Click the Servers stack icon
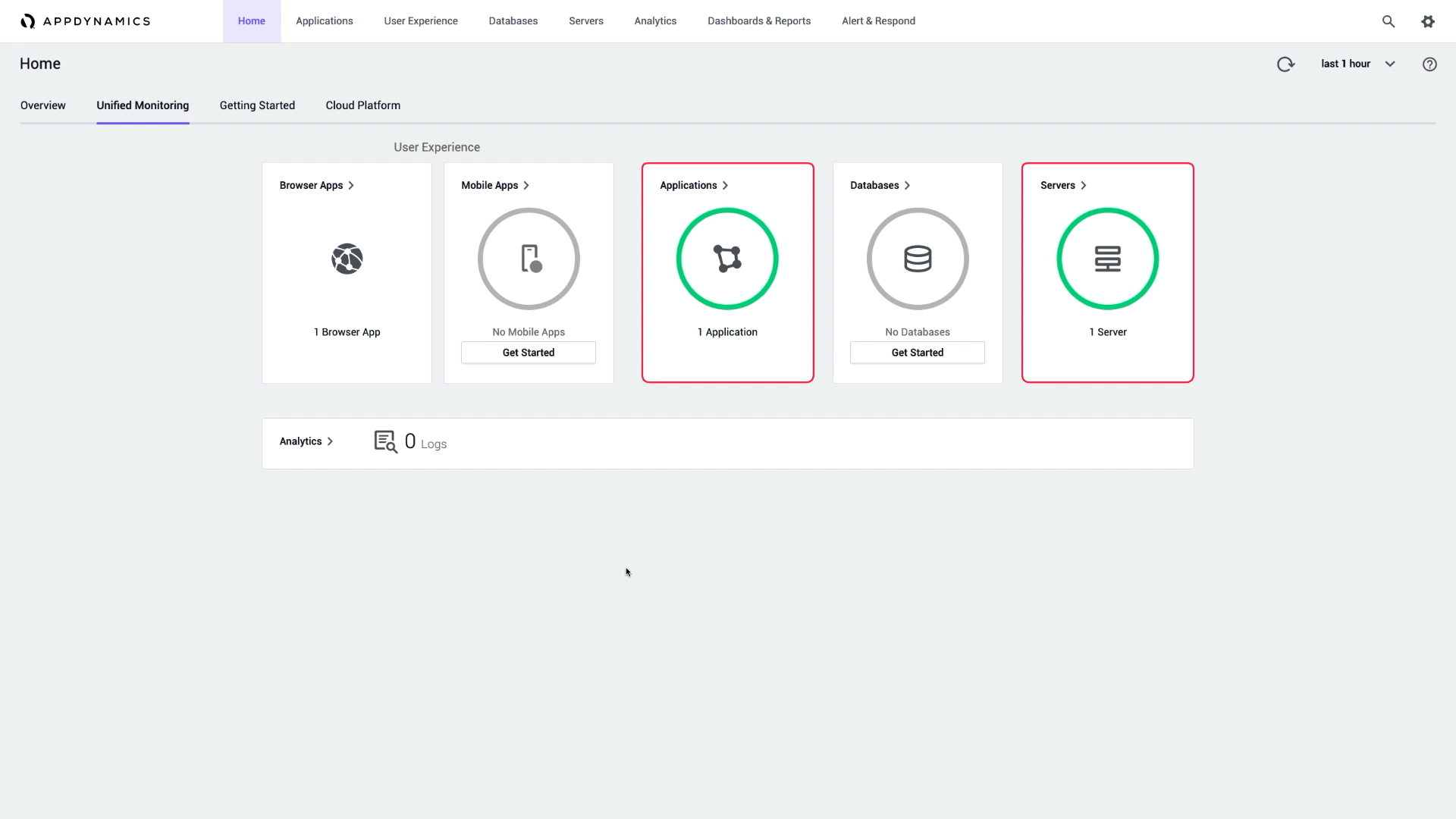This screenshot has height=819, width=1456. coord(1107,259)
